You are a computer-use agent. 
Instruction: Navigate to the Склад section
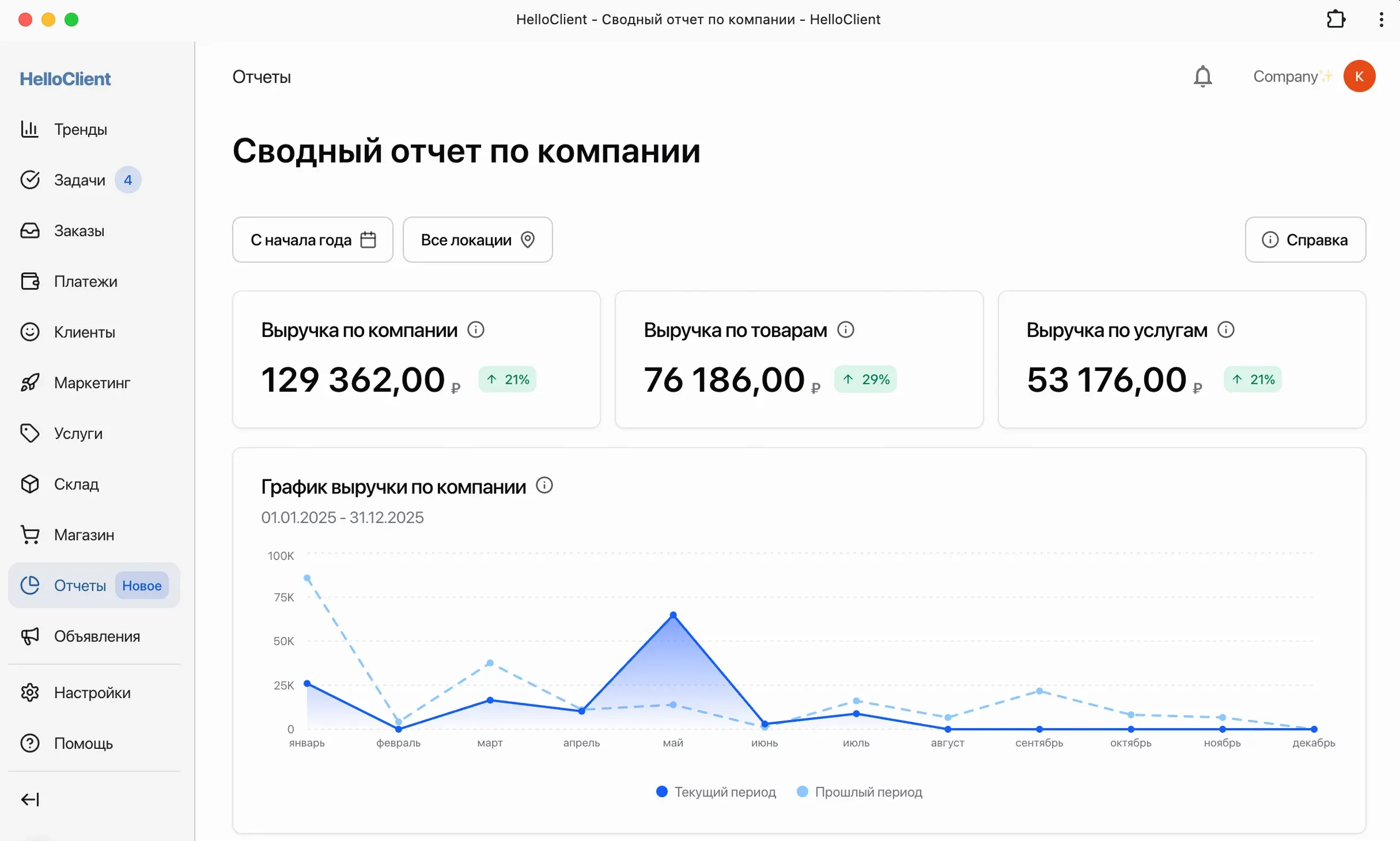coord(76,484)
